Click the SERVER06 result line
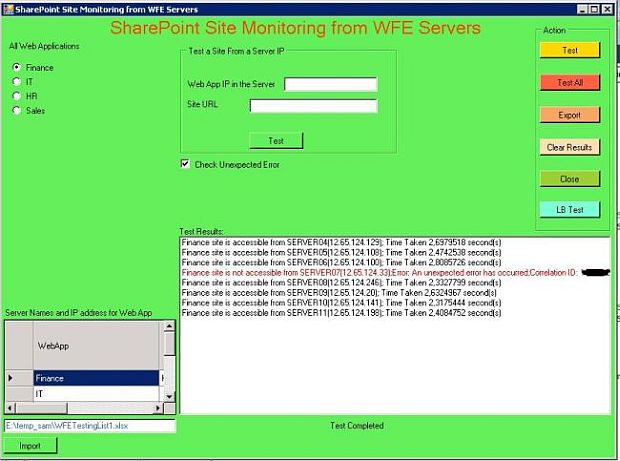The width and height of the screenshot is (620, 461). (341, 263)
